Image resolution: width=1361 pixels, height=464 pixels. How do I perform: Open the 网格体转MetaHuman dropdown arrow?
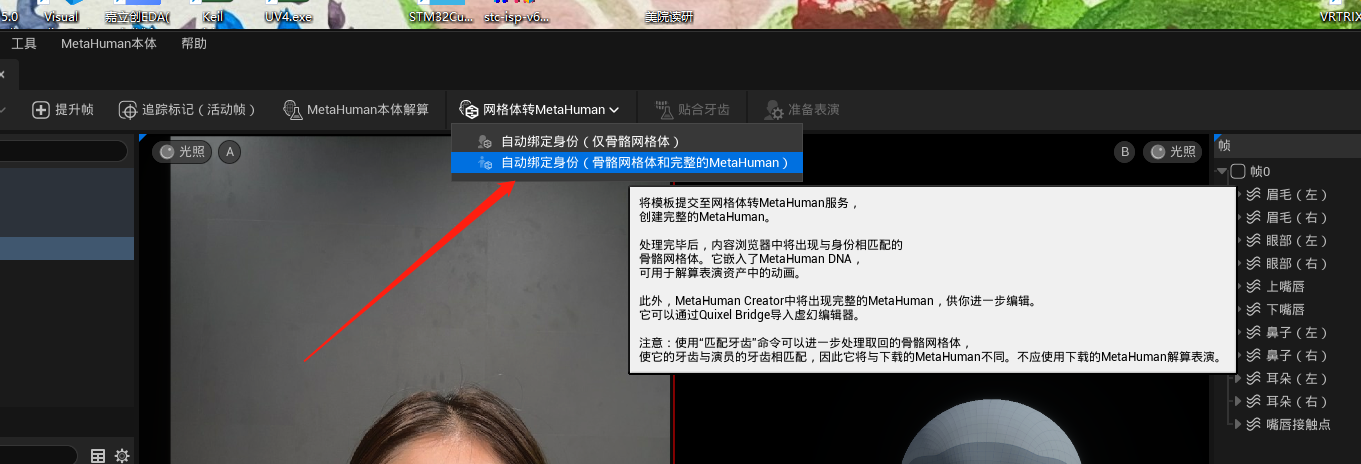pyautogui.click(x=614, y=110)
